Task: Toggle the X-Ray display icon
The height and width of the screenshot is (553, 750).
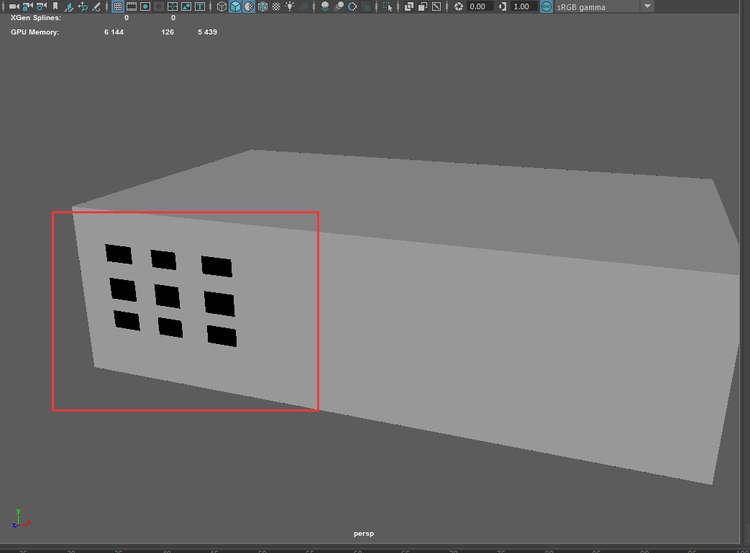Action: [x=409, y=6]
